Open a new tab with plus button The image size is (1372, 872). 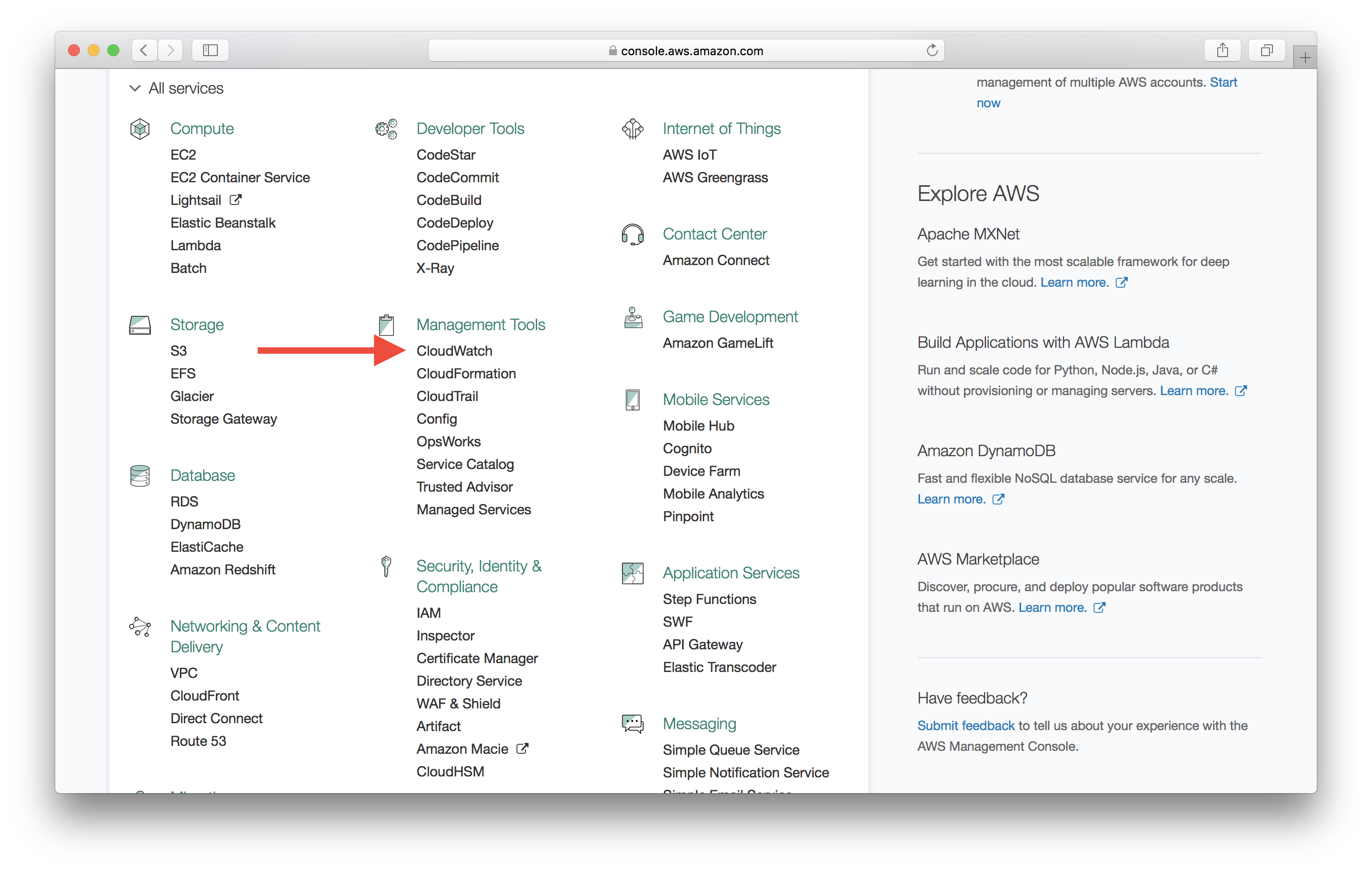[x=1305, y=58]
